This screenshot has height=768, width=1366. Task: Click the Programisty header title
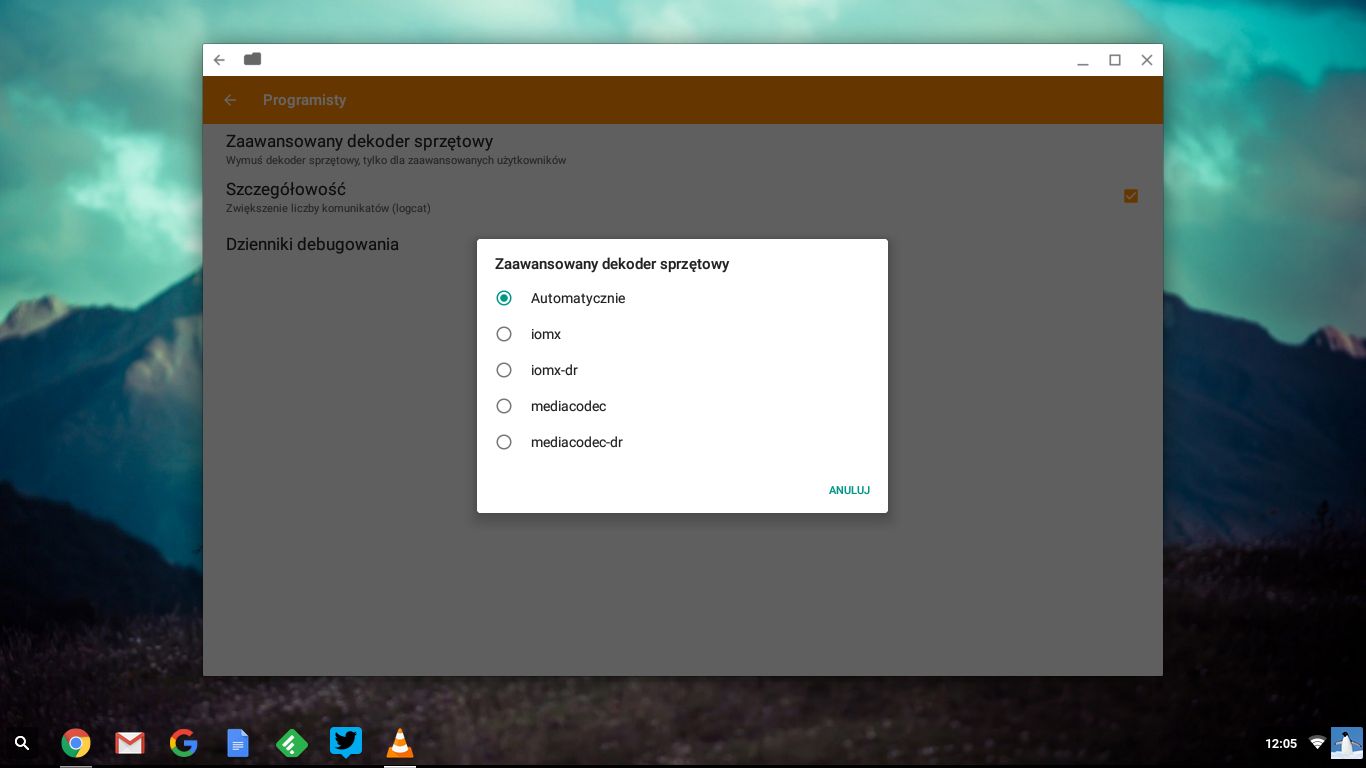click(x=304, y=100)
